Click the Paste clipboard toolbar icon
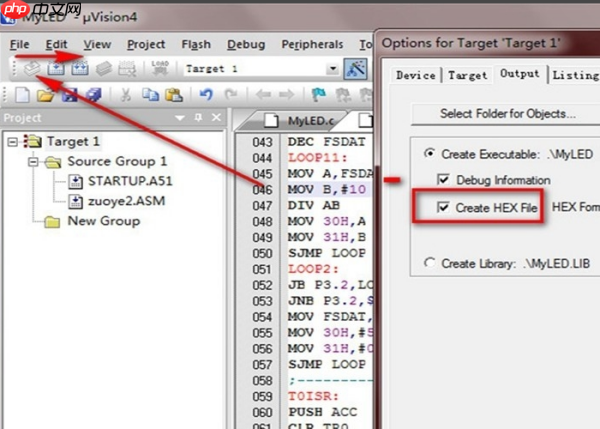This screenshot has height=429, width=600. pos(174,95)
